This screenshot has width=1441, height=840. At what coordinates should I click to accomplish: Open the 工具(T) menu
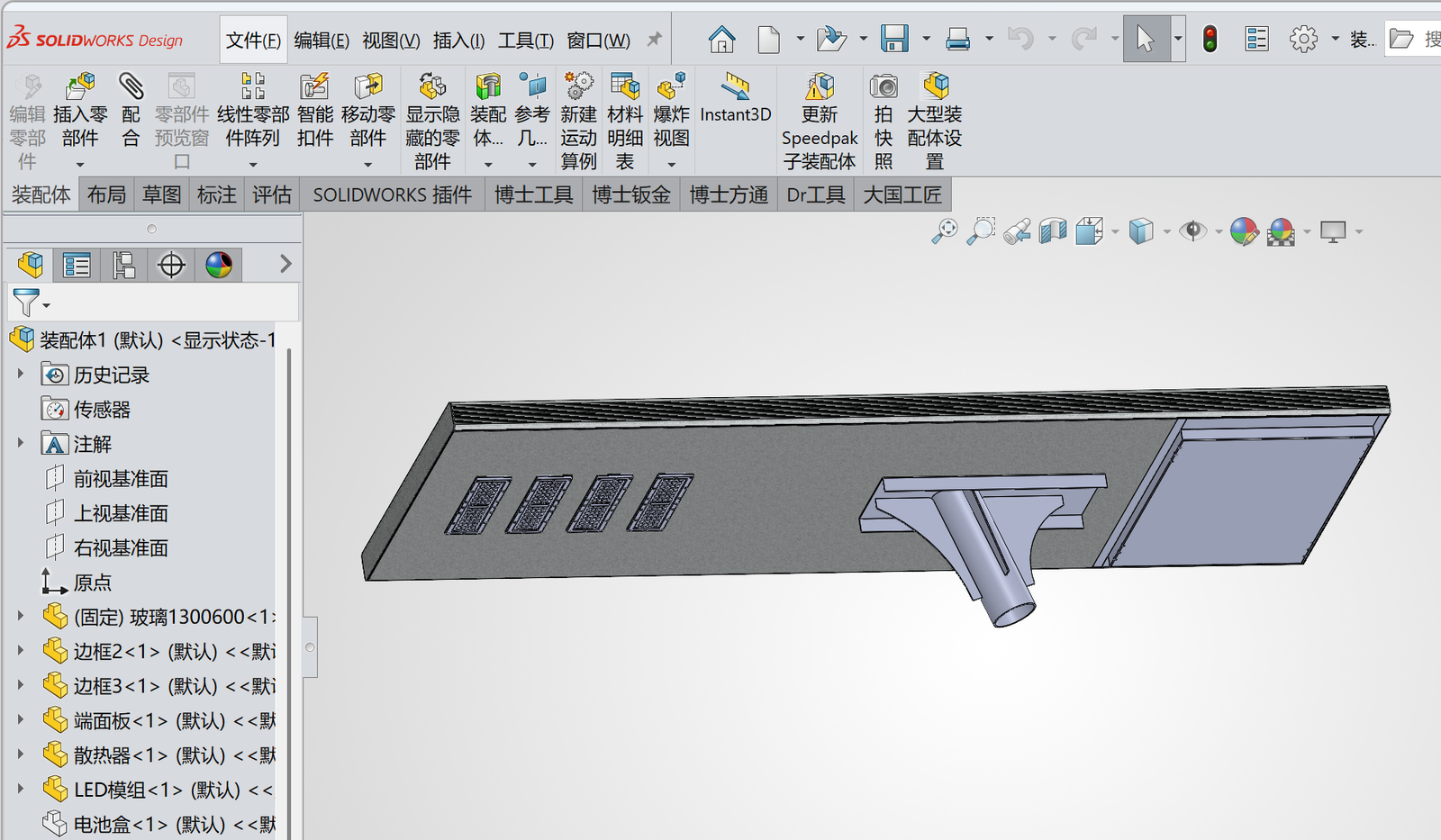[x=526, y=40]
